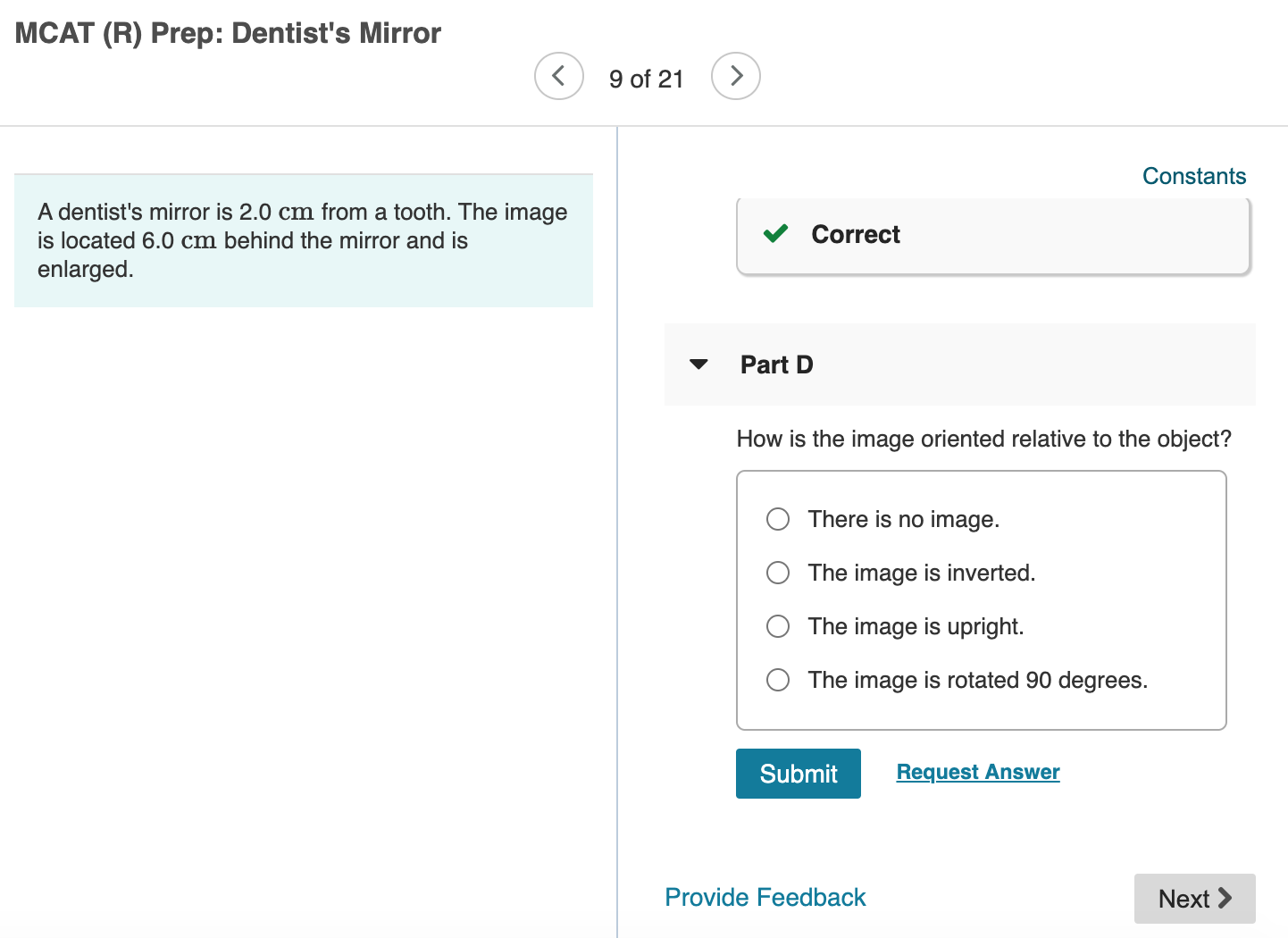Click the green checkmark in the Correct banner
Viewport: 1288px width, 938px height.
[x=775, y=234]
